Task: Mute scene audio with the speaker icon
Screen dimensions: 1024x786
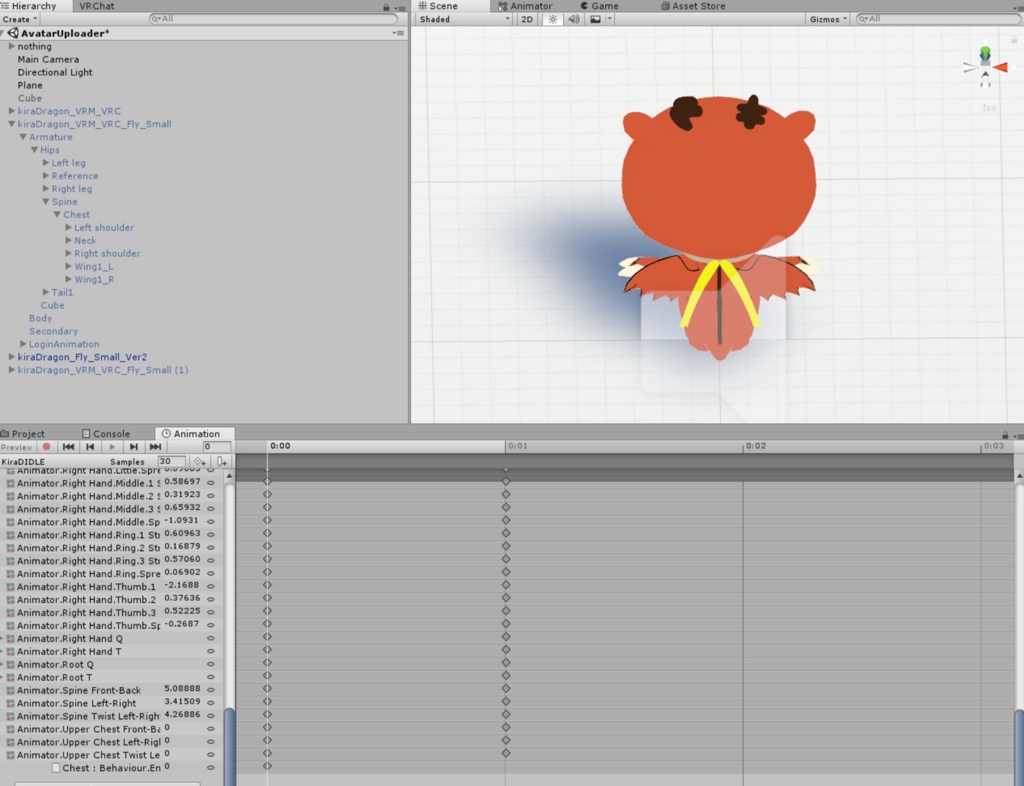Action: pos(572,19)
